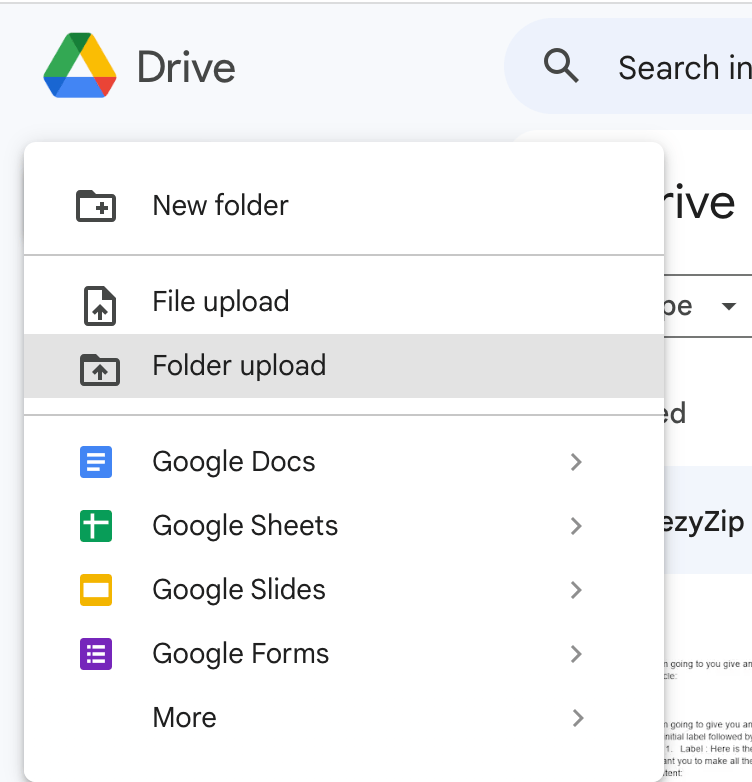Click the Drive title text
Image resolution: width=752 pixels, height=782 pixels.
186,67
